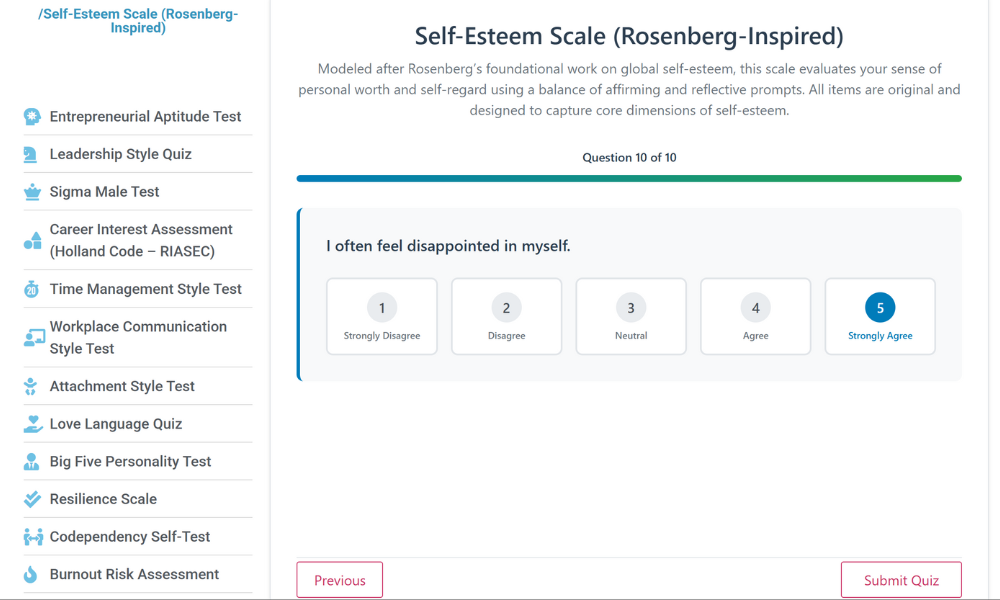Select rating 1 Strongly Disagree
This screenshot has height=600, width=1000.
[x=382, y=316]
